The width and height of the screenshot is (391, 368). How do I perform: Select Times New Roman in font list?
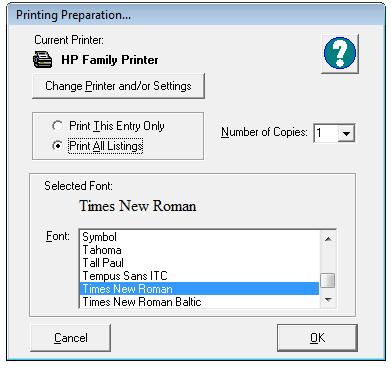pyautogui.click(x=199, y=289)
